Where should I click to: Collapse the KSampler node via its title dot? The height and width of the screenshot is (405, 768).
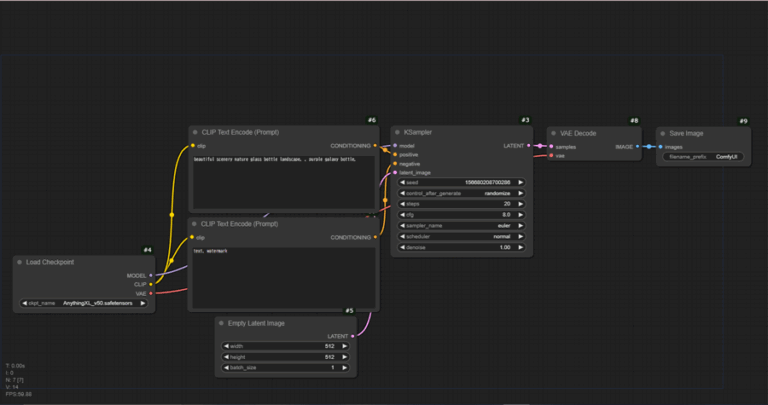(x=397, y=132)
